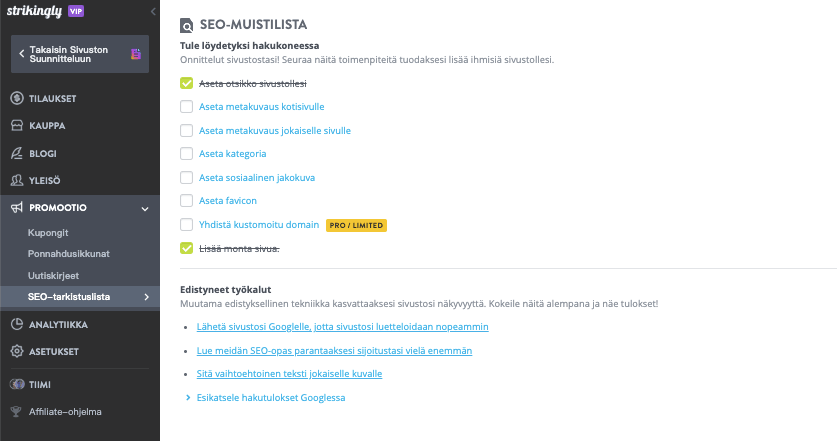Click the PRO / LIMITED badge
The width and height of the screenshot is (837, 441).
pos(356,225)
